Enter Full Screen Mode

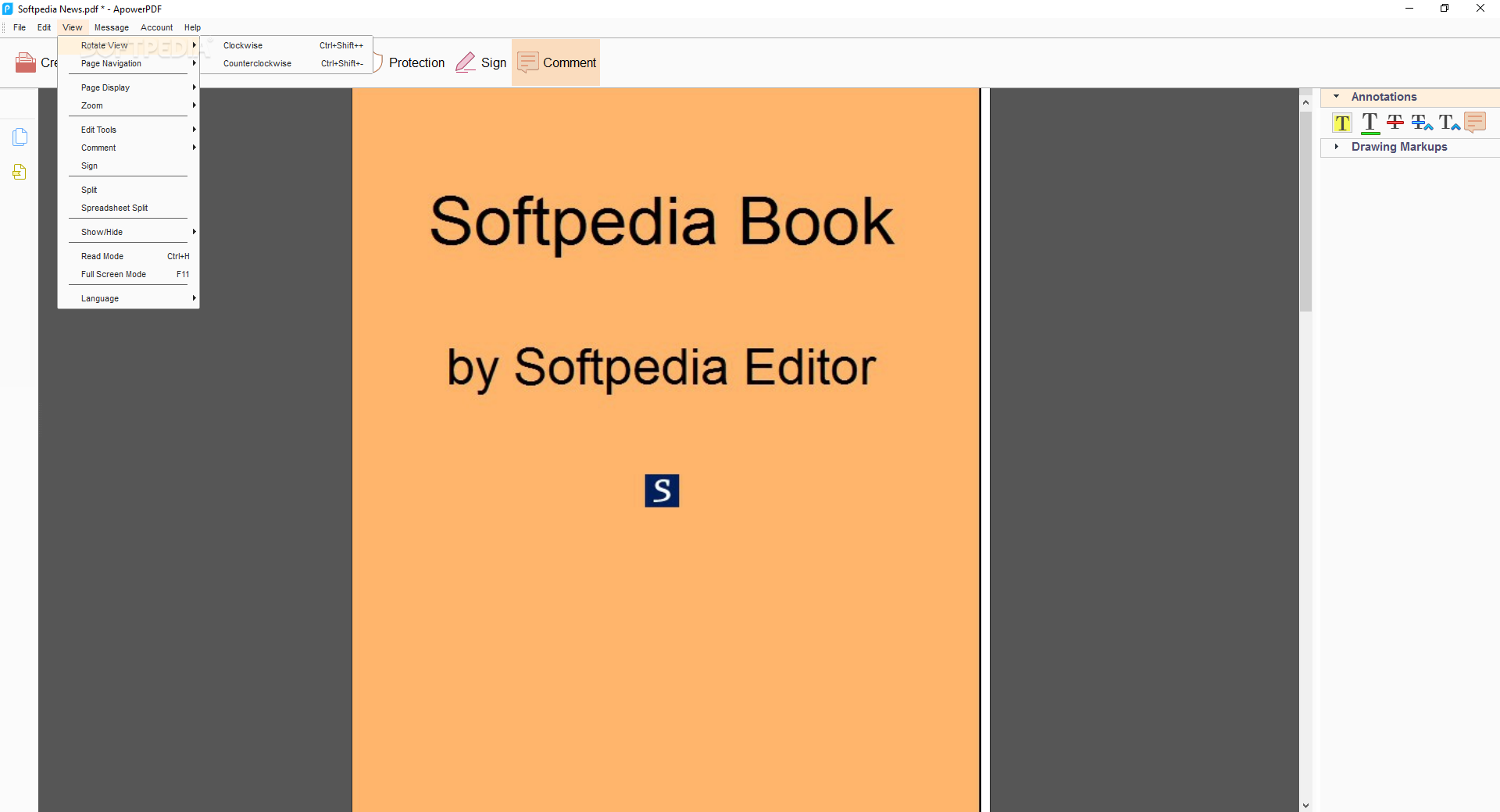pos(129,274)
